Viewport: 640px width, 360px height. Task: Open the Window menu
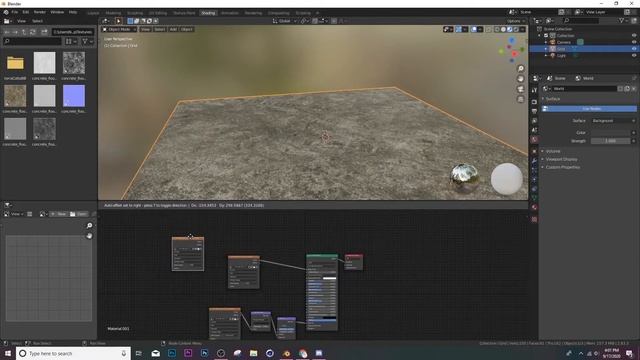coord(57,12)
